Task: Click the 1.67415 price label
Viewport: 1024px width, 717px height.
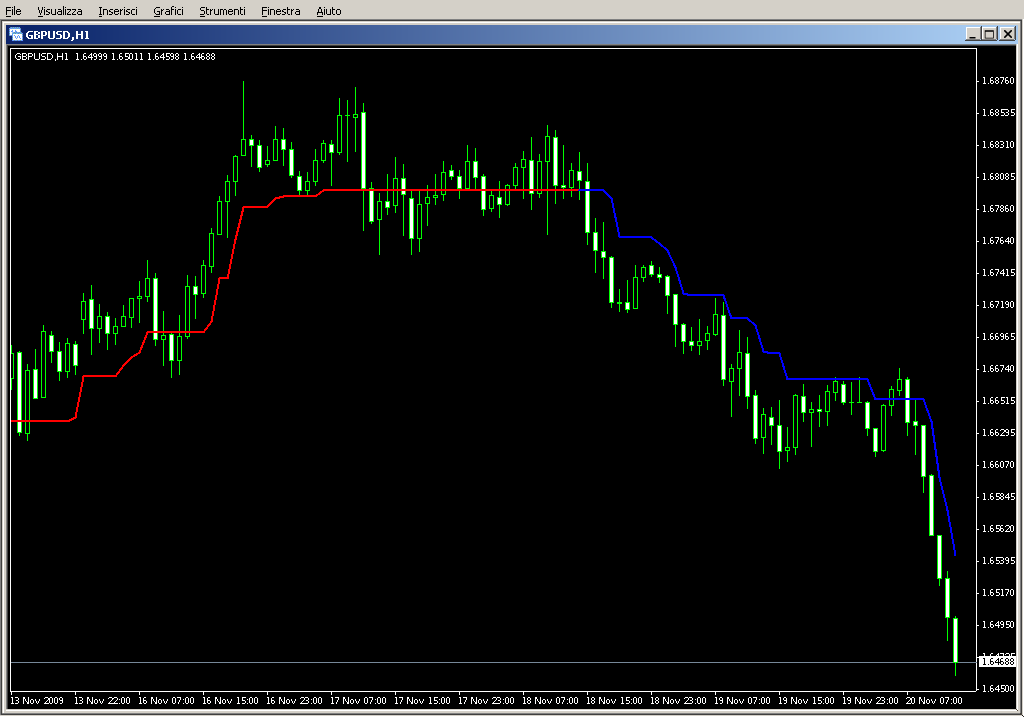Action: [999, 273]
